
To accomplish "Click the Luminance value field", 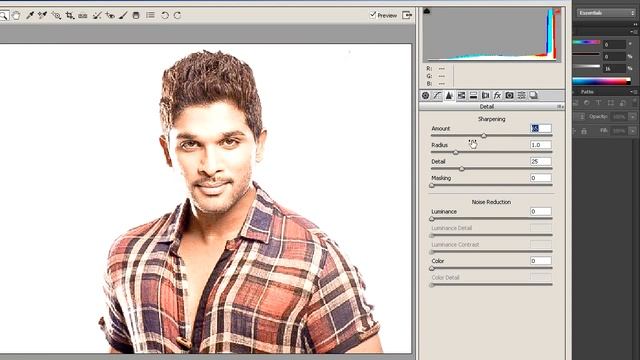I will tap(541, 211).
